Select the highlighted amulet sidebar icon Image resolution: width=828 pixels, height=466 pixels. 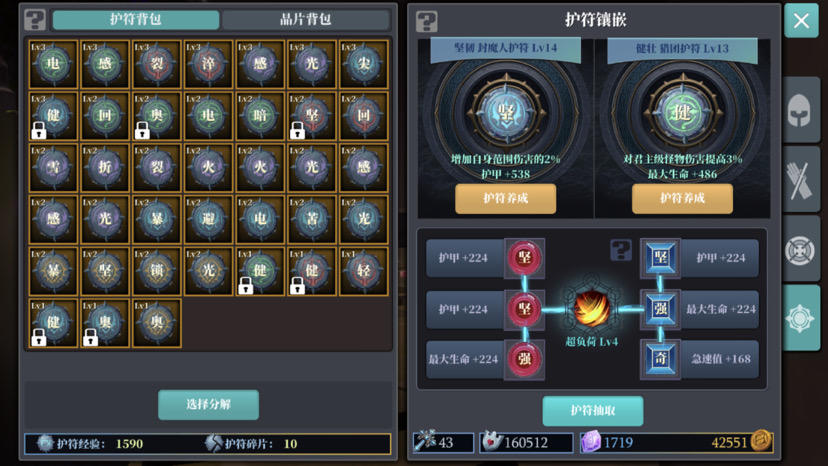pyautogui.click(x=801, y=318)
